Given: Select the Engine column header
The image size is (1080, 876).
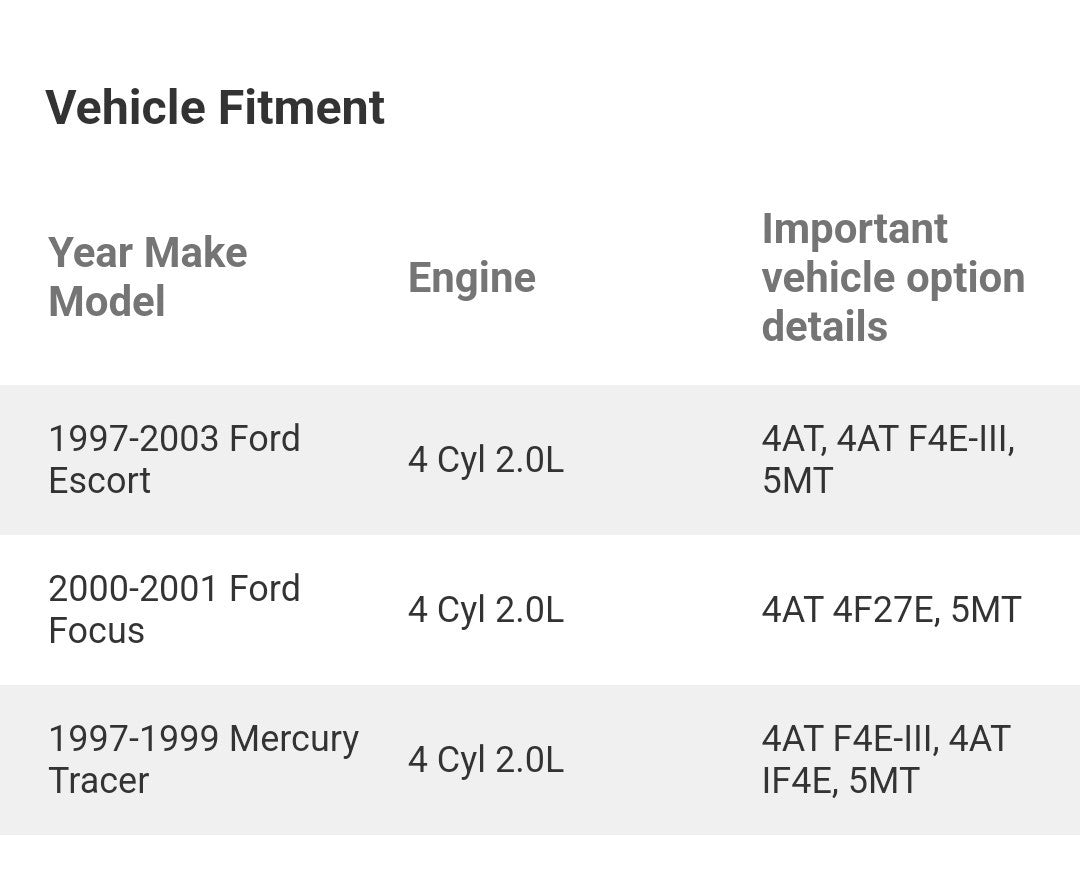Looking at the screenshot, I should point(472,278).
